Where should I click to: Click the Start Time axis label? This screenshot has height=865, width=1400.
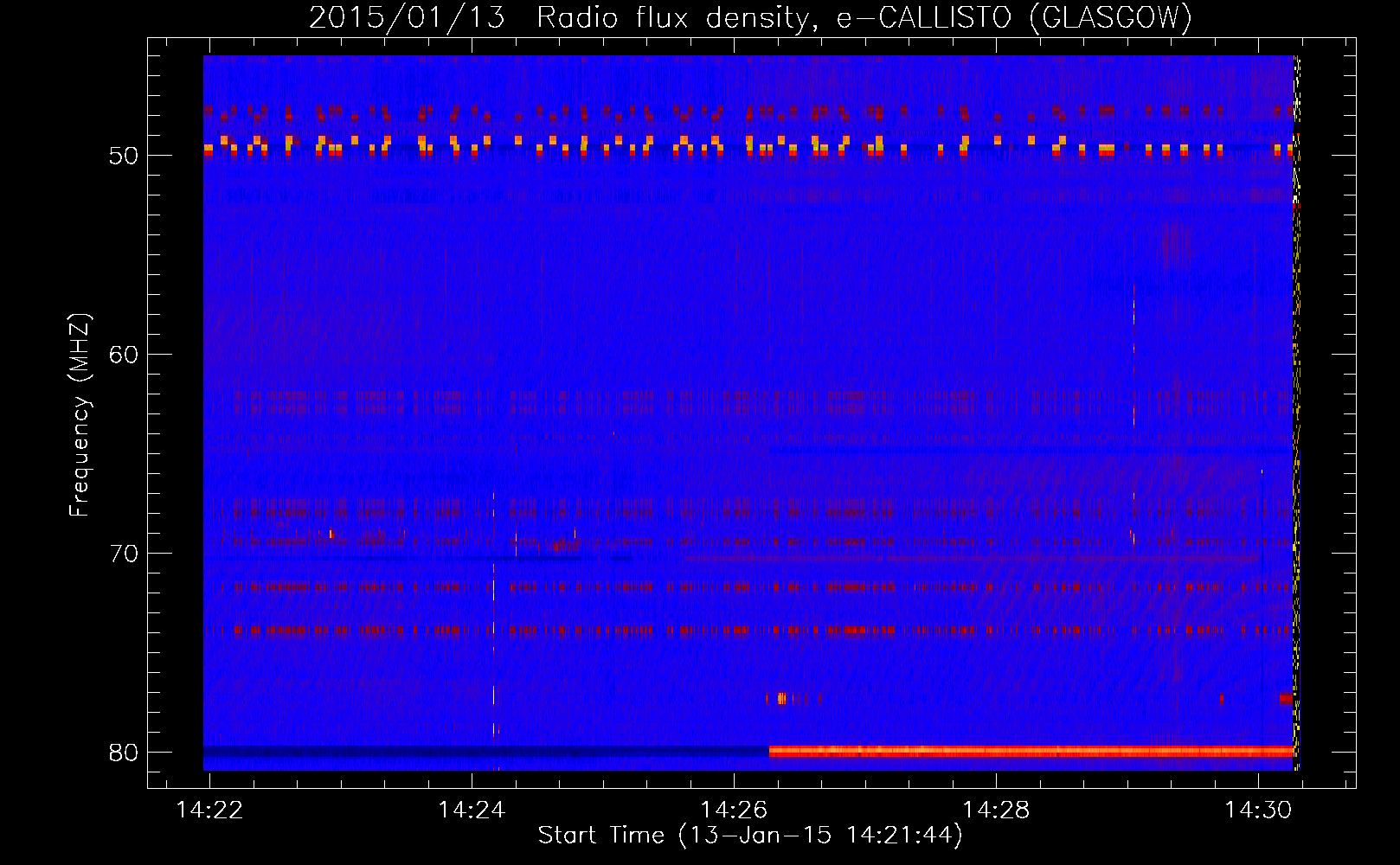(750, 835)
